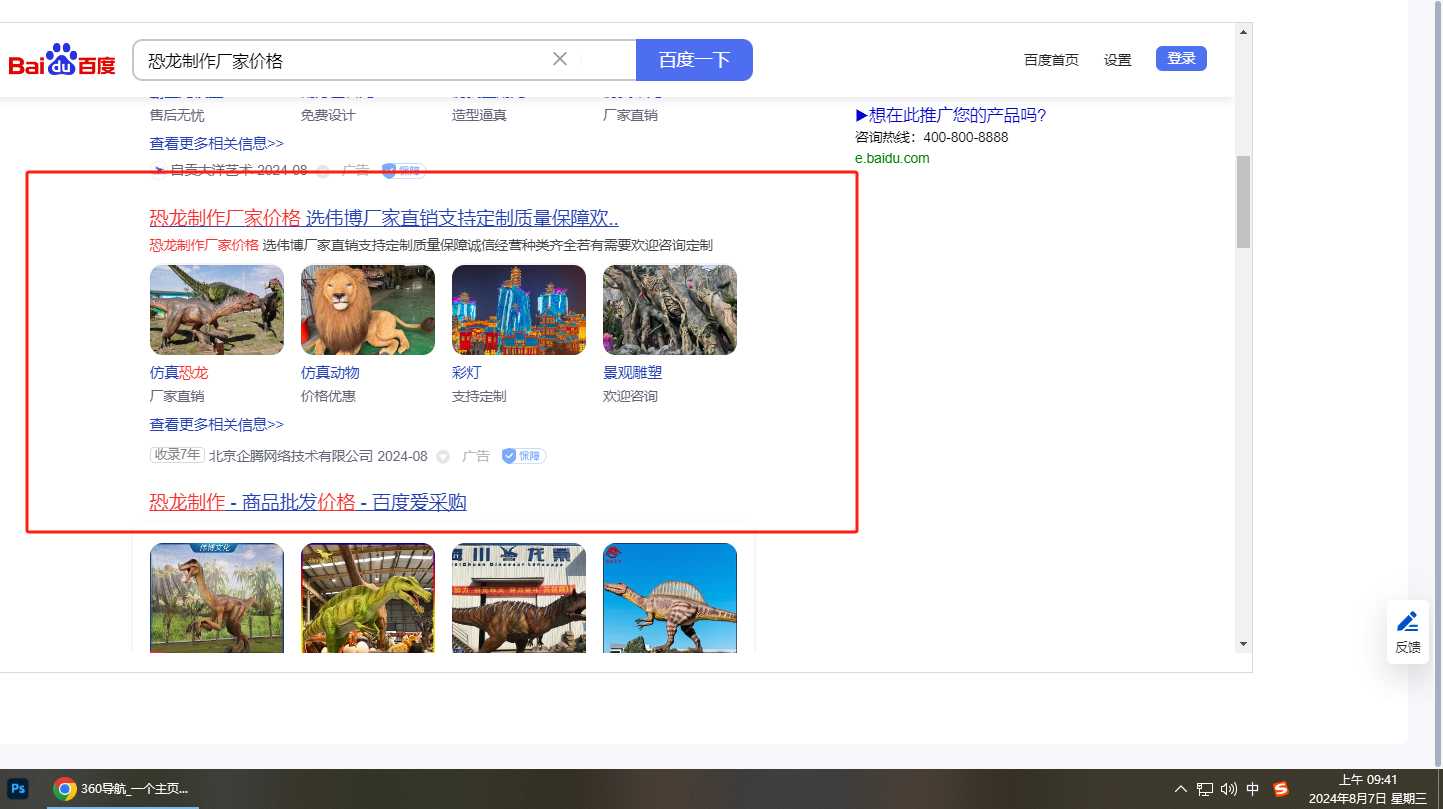Click the Baidu logo
The height and width of the screenshot is (809, 1443).
click(62, 61)
